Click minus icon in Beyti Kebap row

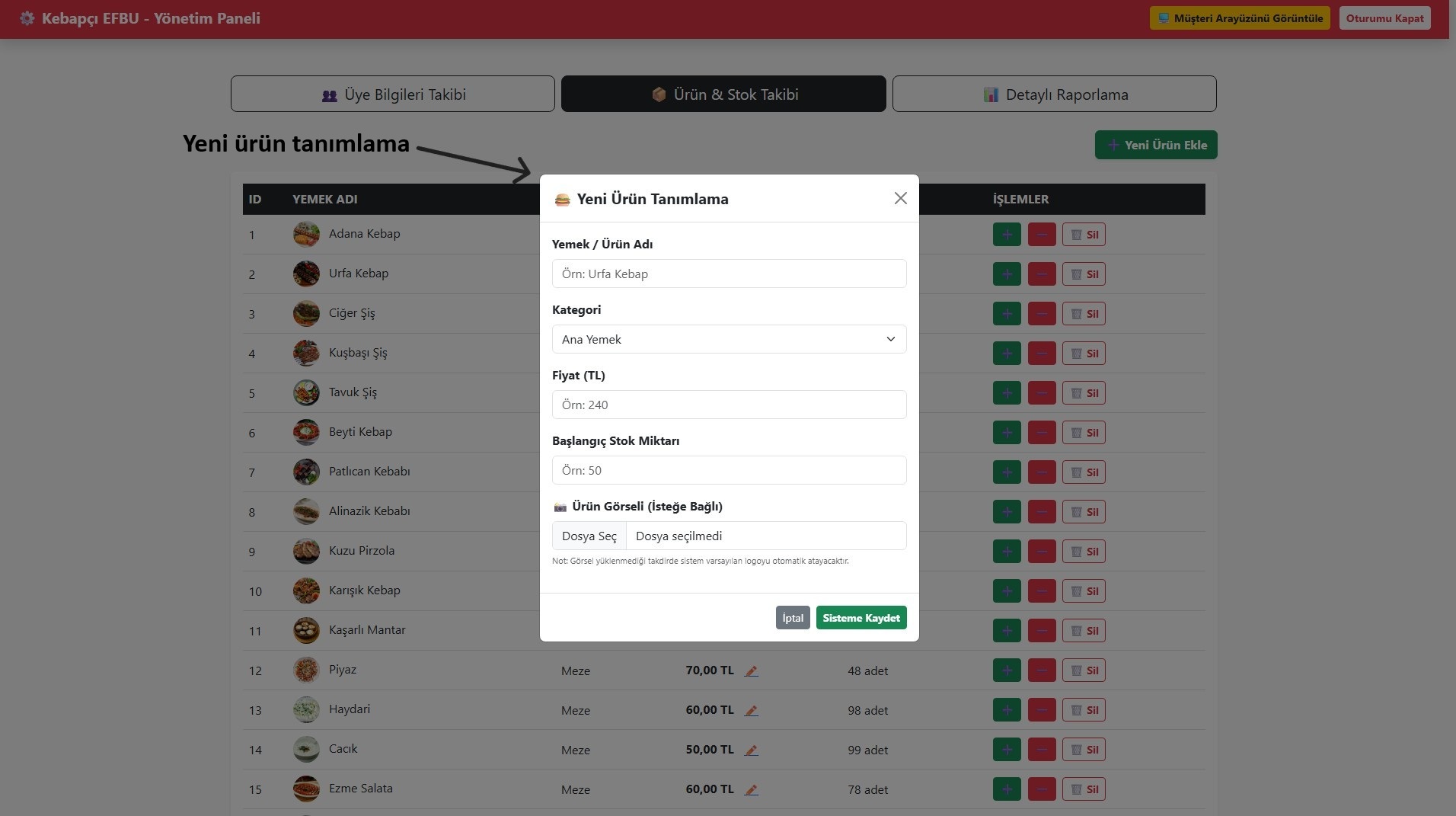(1042, 433)
